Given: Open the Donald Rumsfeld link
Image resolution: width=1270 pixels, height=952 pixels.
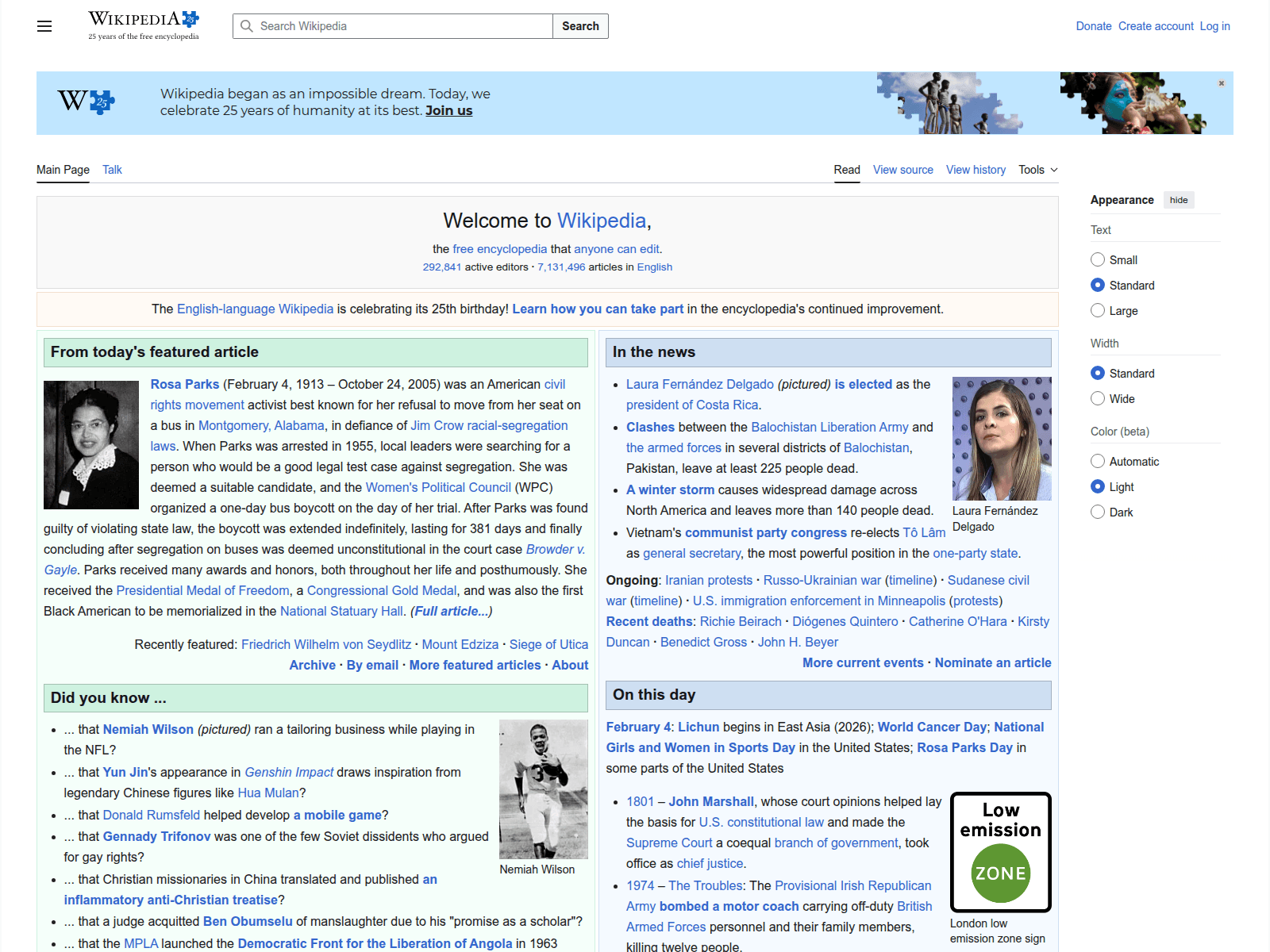Looking at the screenshot, I should tap(152, 815).
